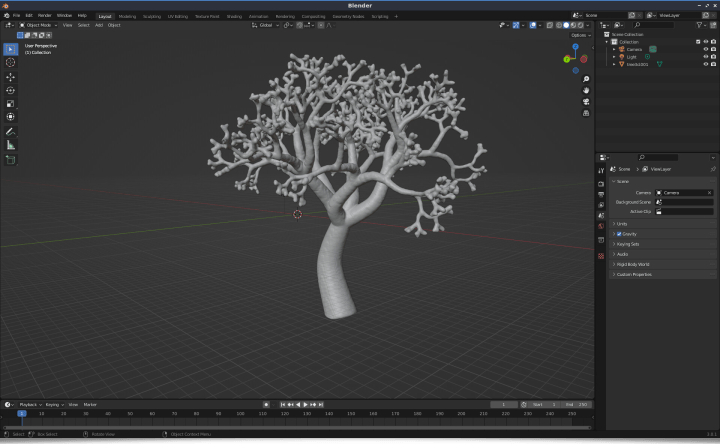
Task: Open the Render menu
Action: tap(45, 16)
